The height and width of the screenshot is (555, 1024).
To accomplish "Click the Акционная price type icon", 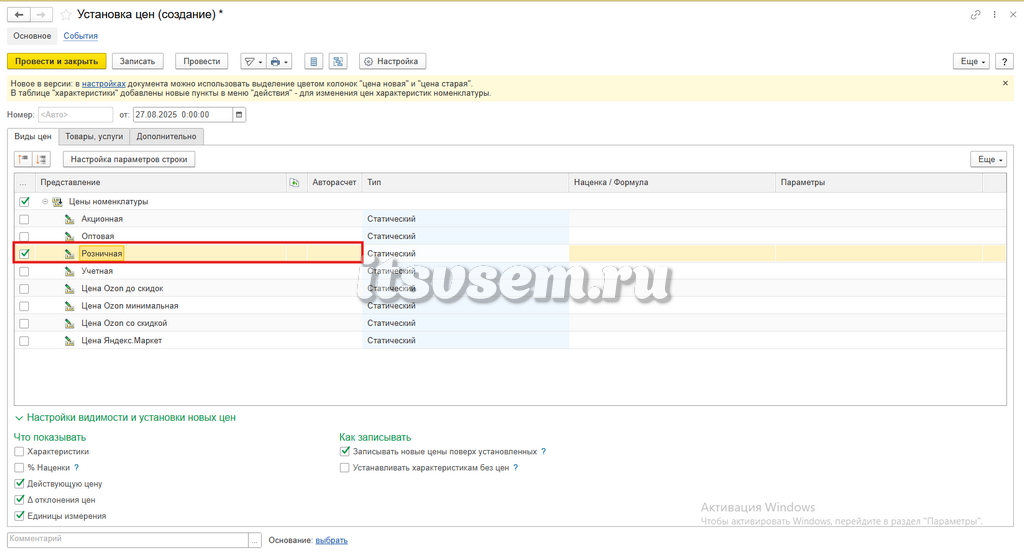I will 69,219.
